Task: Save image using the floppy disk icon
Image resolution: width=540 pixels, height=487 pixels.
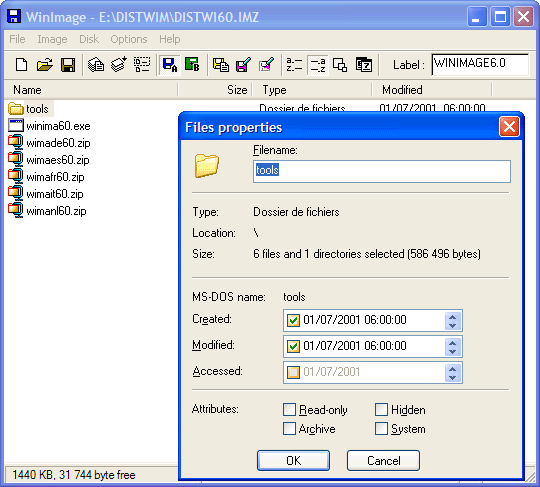Action: 68,65
